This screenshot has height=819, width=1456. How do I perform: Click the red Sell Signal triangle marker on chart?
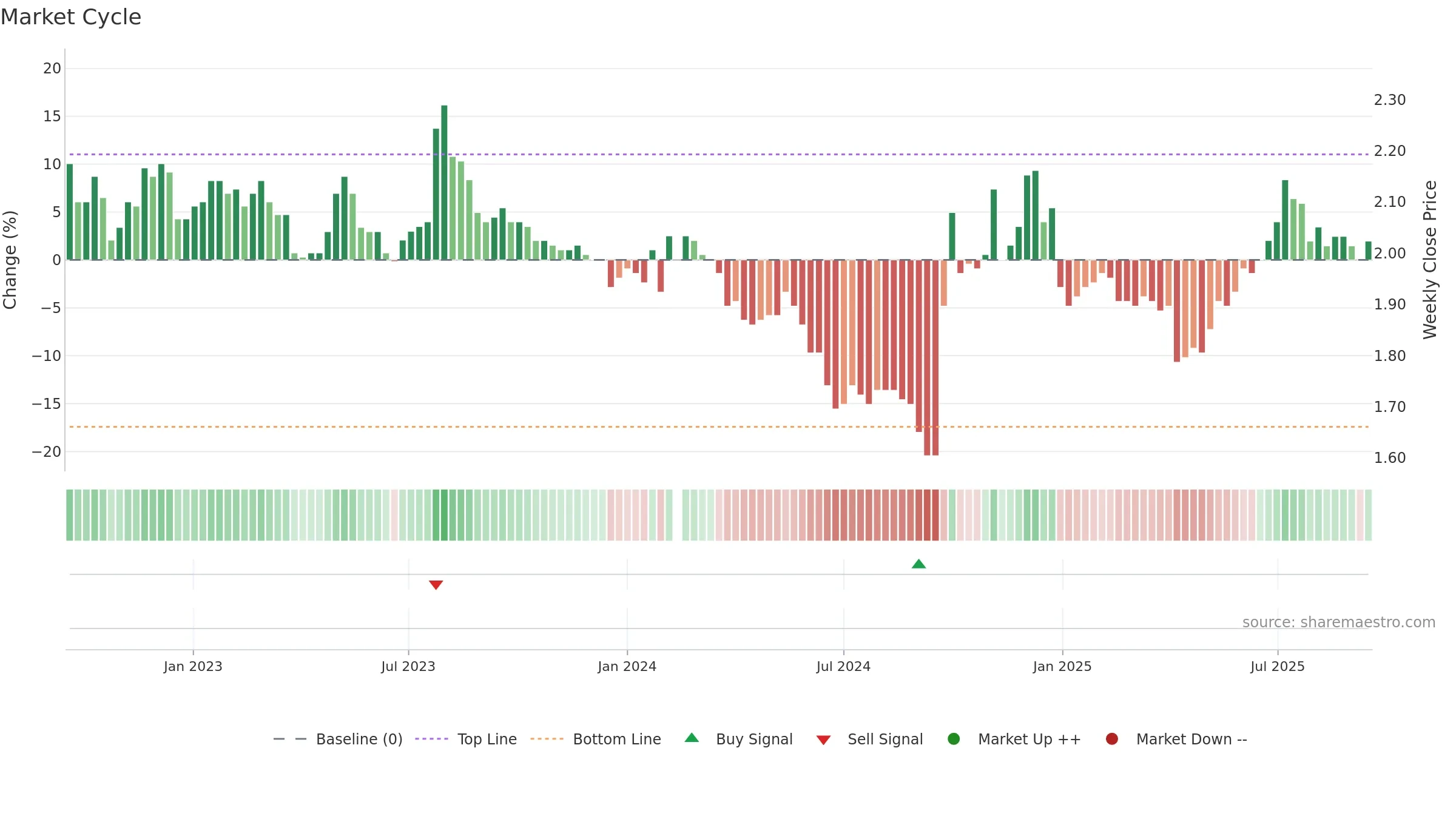pos(436,585)
